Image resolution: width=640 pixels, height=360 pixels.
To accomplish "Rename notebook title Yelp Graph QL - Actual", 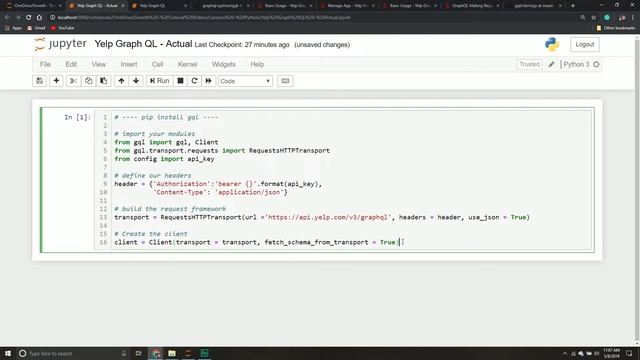I will 143,44.
